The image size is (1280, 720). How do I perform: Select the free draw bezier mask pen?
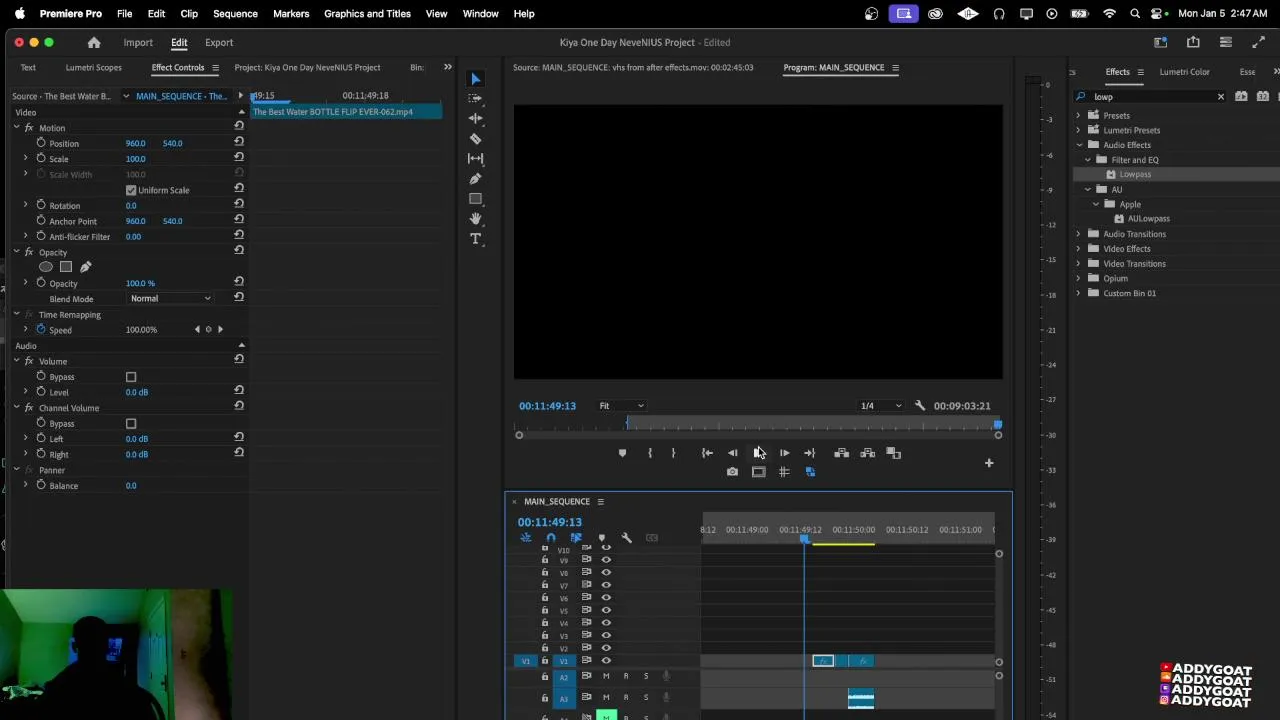(86, 267)
